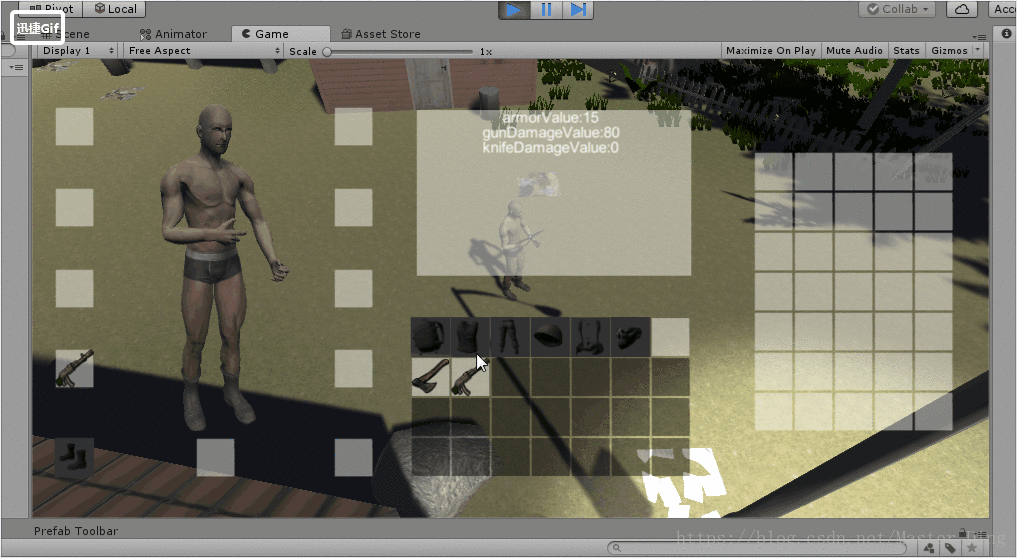The width and height of the screenshot is (1017, 558).
Task: Adjust the Scale slider handle
Action: coord(328,51)
